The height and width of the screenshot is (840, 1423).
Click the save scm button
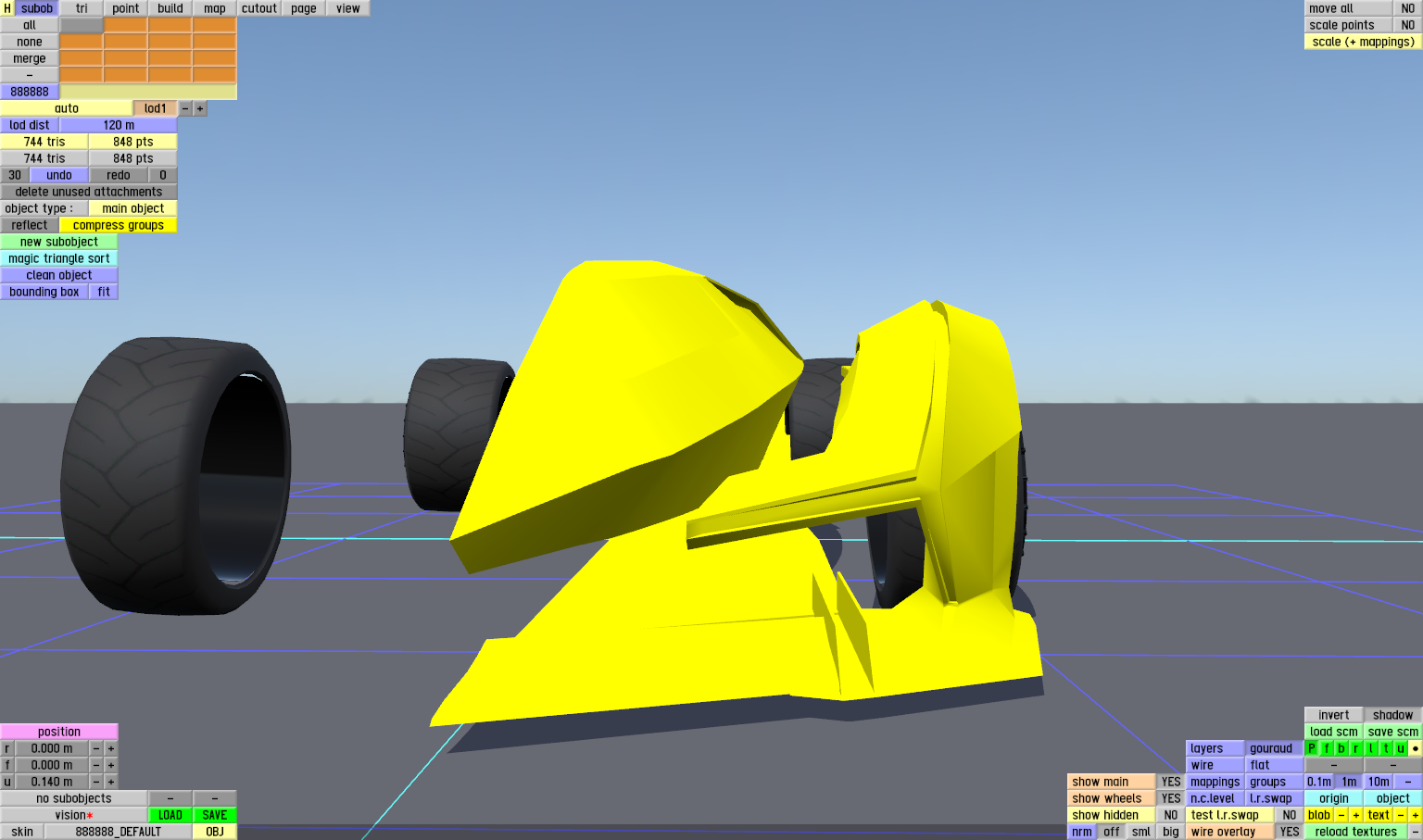click(x=1393, y=732)
